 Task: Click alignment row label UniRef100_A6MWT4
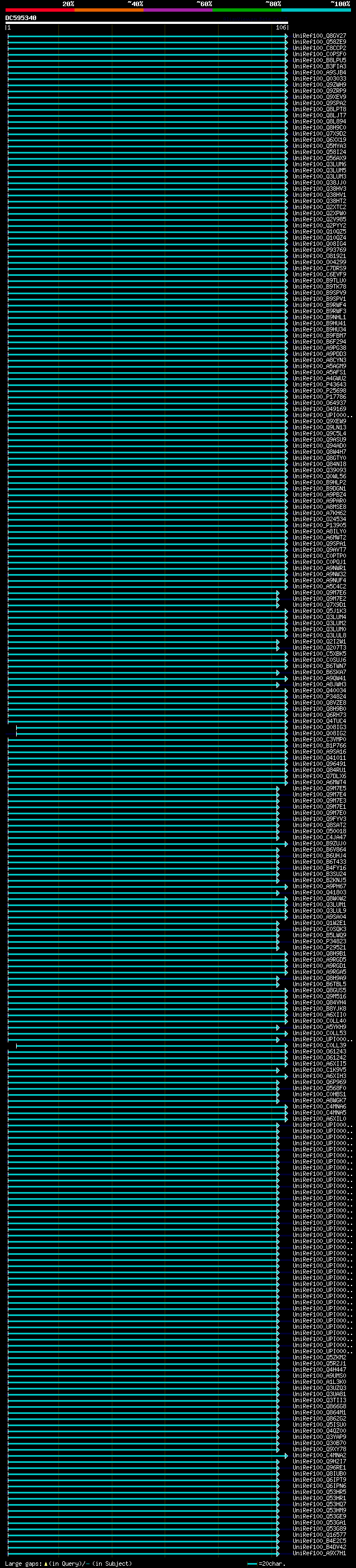tap(319, 782)
